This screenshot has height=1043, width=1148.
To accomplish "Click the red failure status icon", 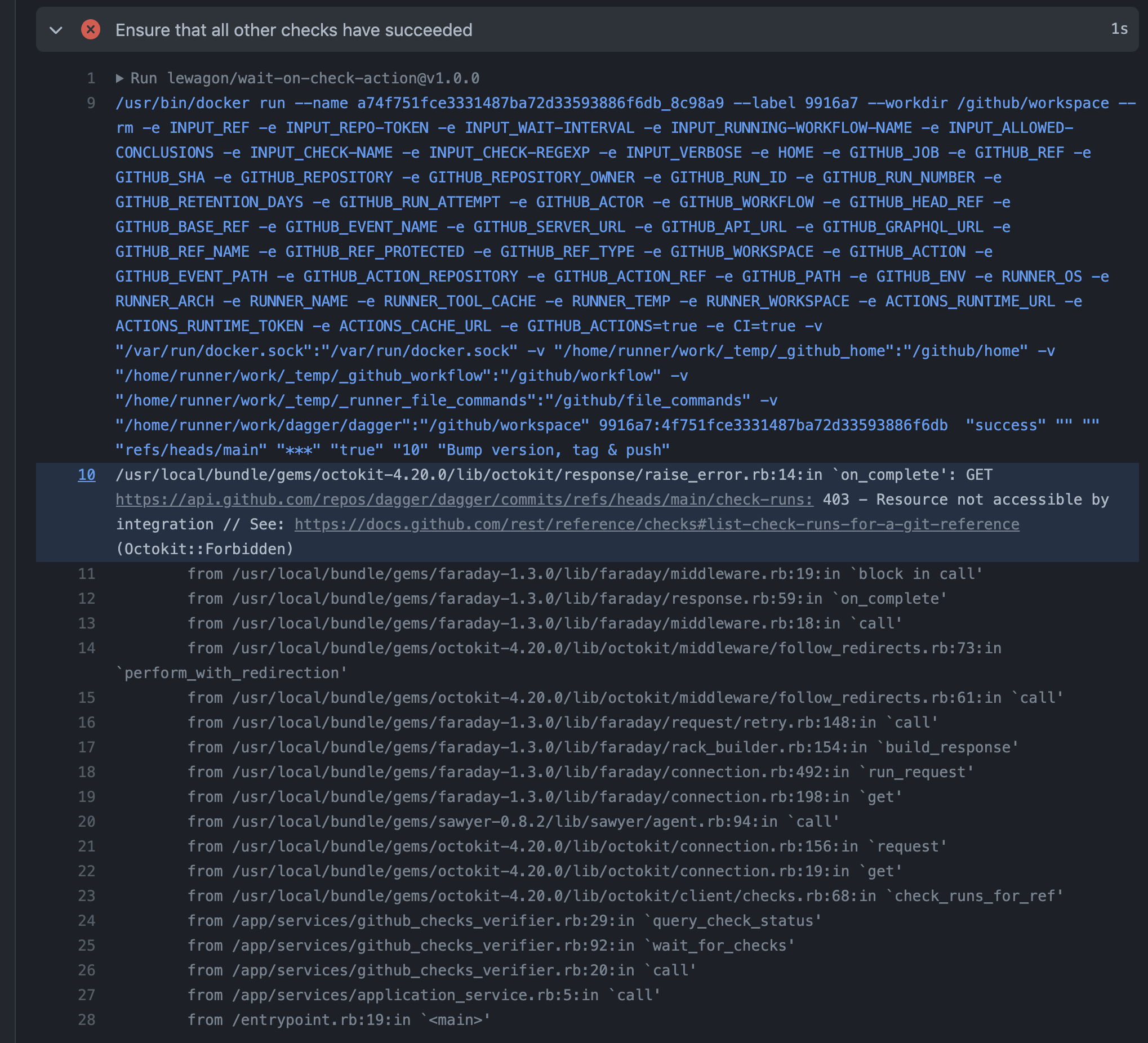I will [x=91, y=30].
